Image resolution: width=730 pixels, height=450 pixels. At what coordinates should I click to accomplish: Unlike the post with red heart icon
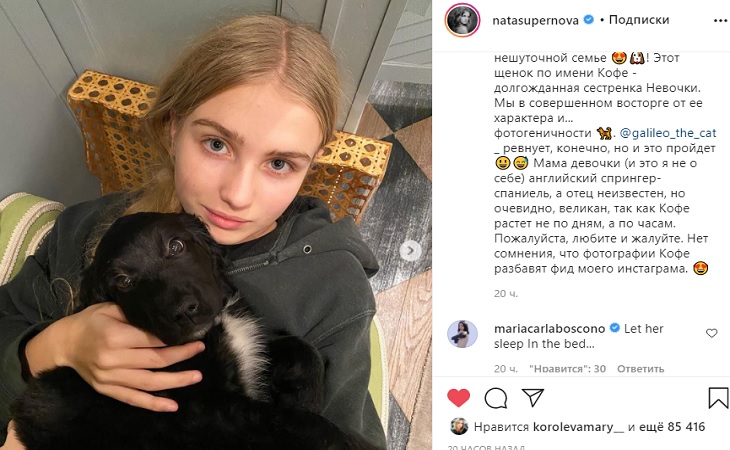click(x=459, y=398)
